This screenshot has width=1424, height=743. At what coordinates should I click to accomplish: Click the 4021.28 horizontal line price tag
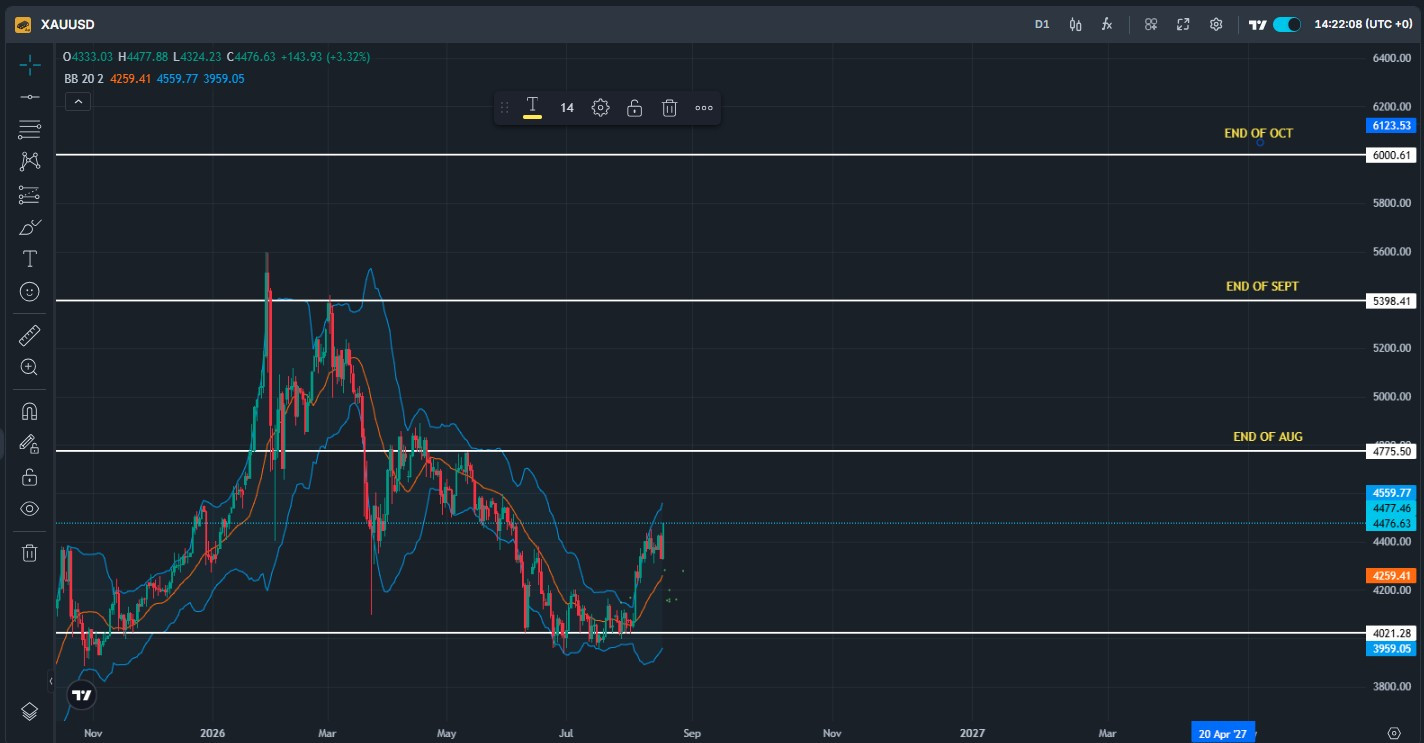1391,633
